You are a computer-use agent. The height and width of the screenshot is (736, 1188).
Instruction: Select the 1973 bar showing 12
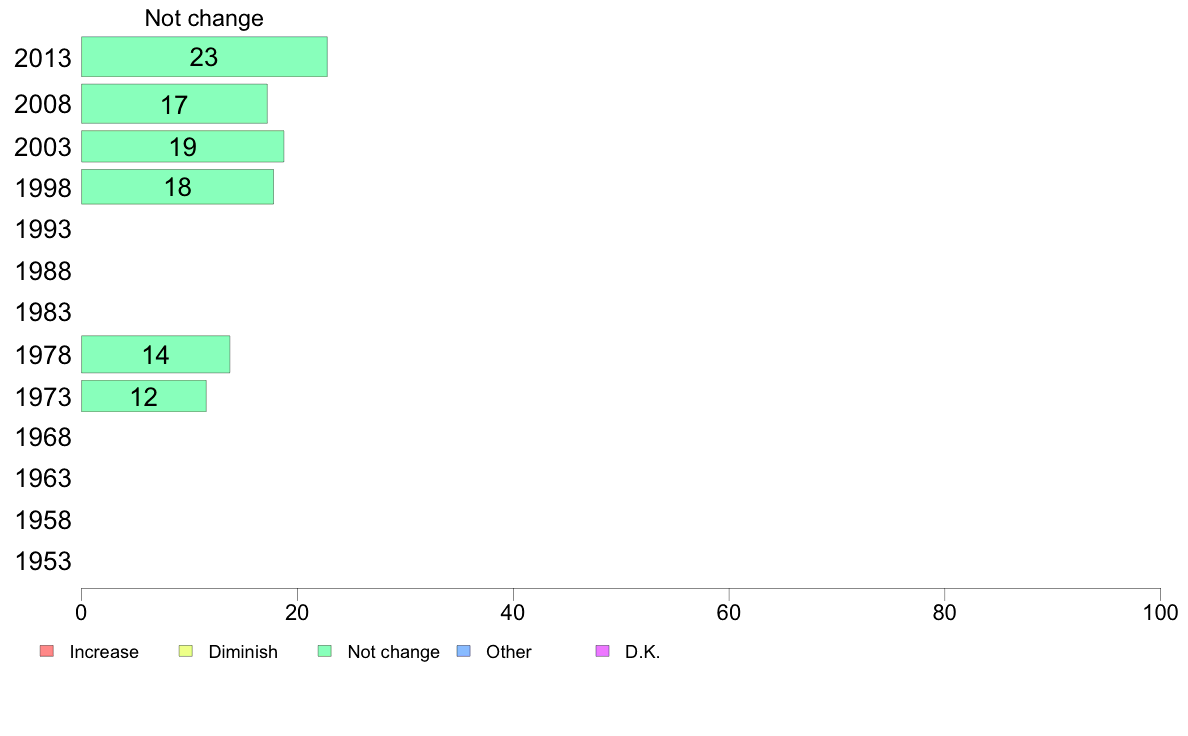coord(144,396)
